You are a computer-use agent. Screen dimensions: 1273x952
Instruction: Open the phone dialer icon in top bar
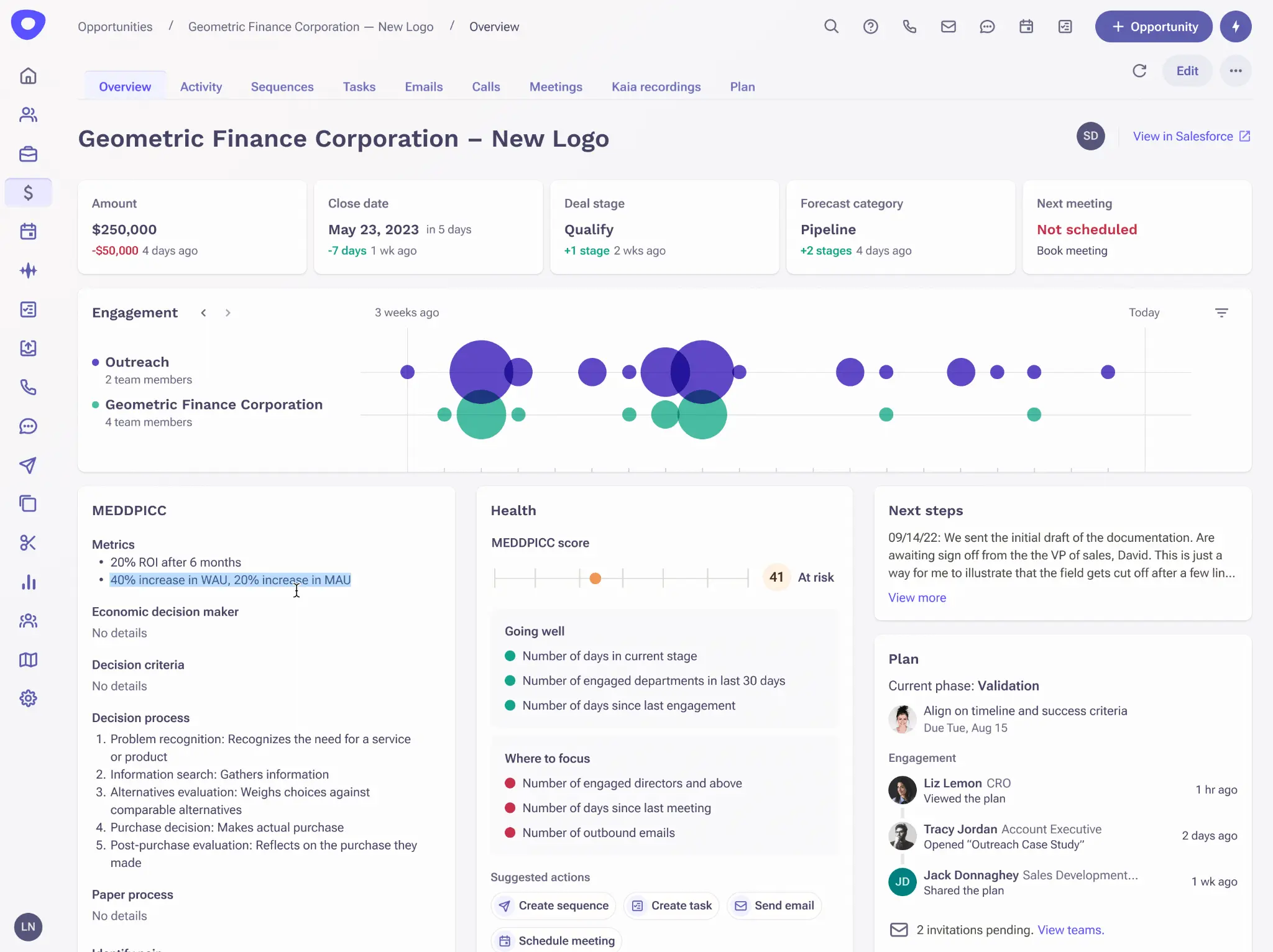pyautogui.click(x=909, y=26)
